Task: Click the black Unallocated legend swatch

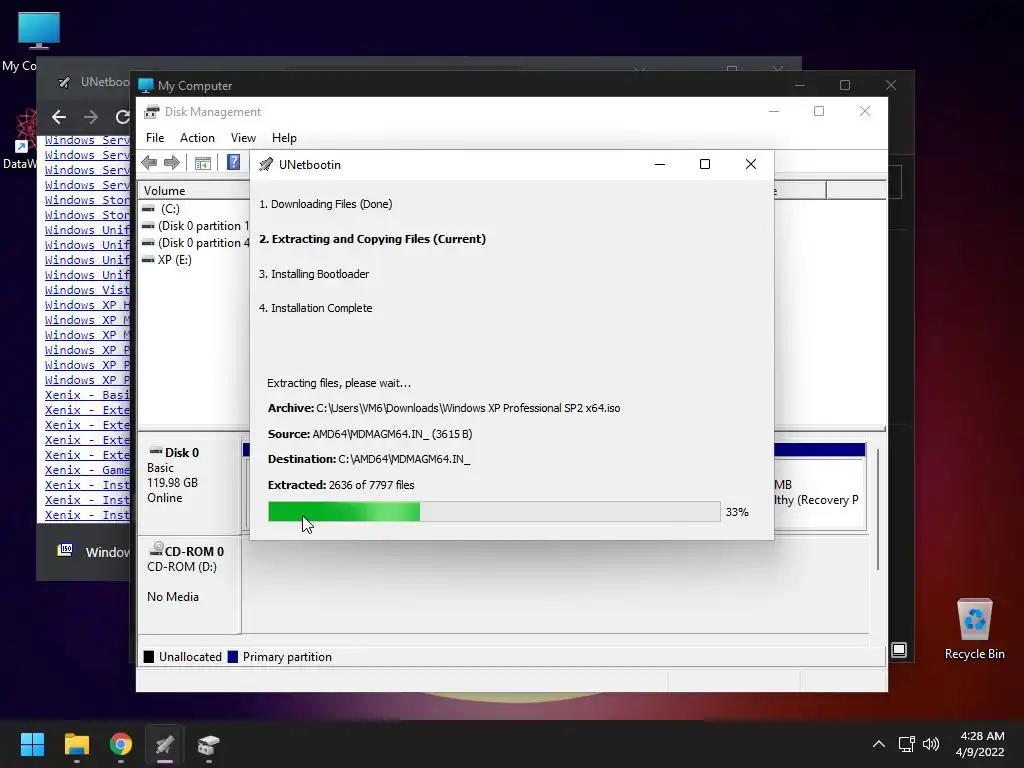Action: point(149,657)
